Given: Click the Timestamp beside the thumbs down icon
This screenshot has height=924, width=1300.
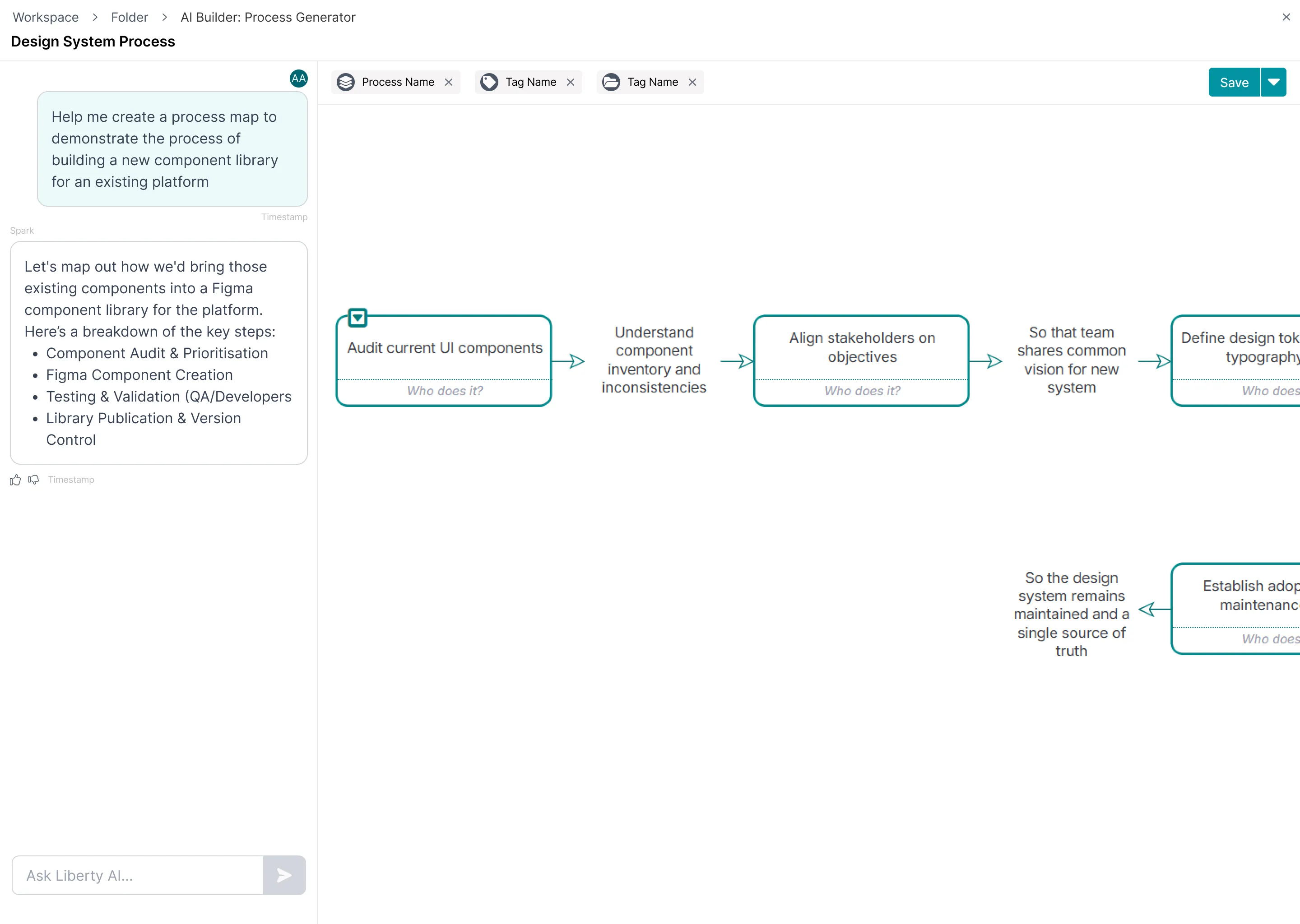Looking at the screenshot, I should (71, 480).
